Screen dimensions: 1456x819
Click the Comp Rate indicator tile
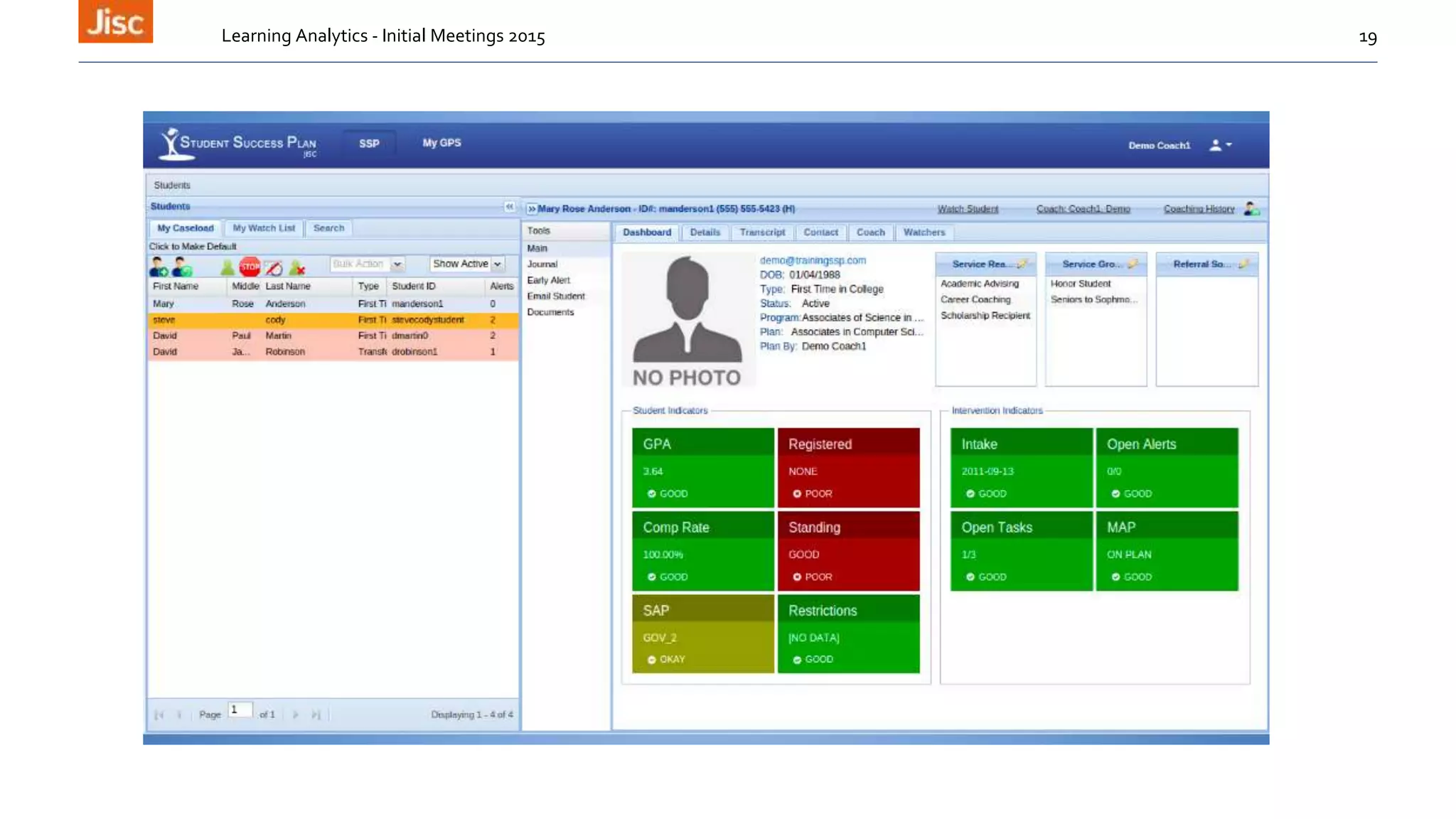pos(702,550)
